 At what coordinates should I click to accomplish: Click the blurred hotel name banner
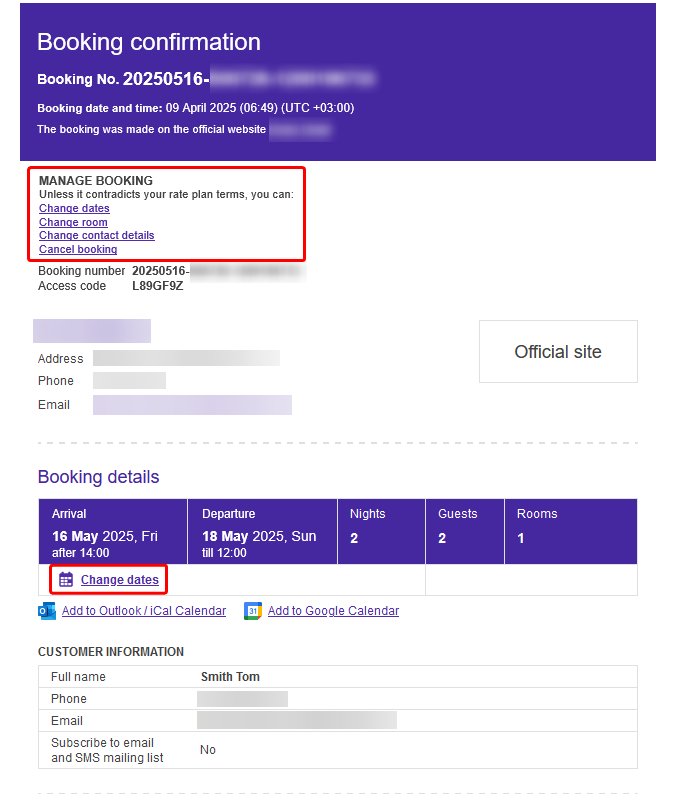92,331
